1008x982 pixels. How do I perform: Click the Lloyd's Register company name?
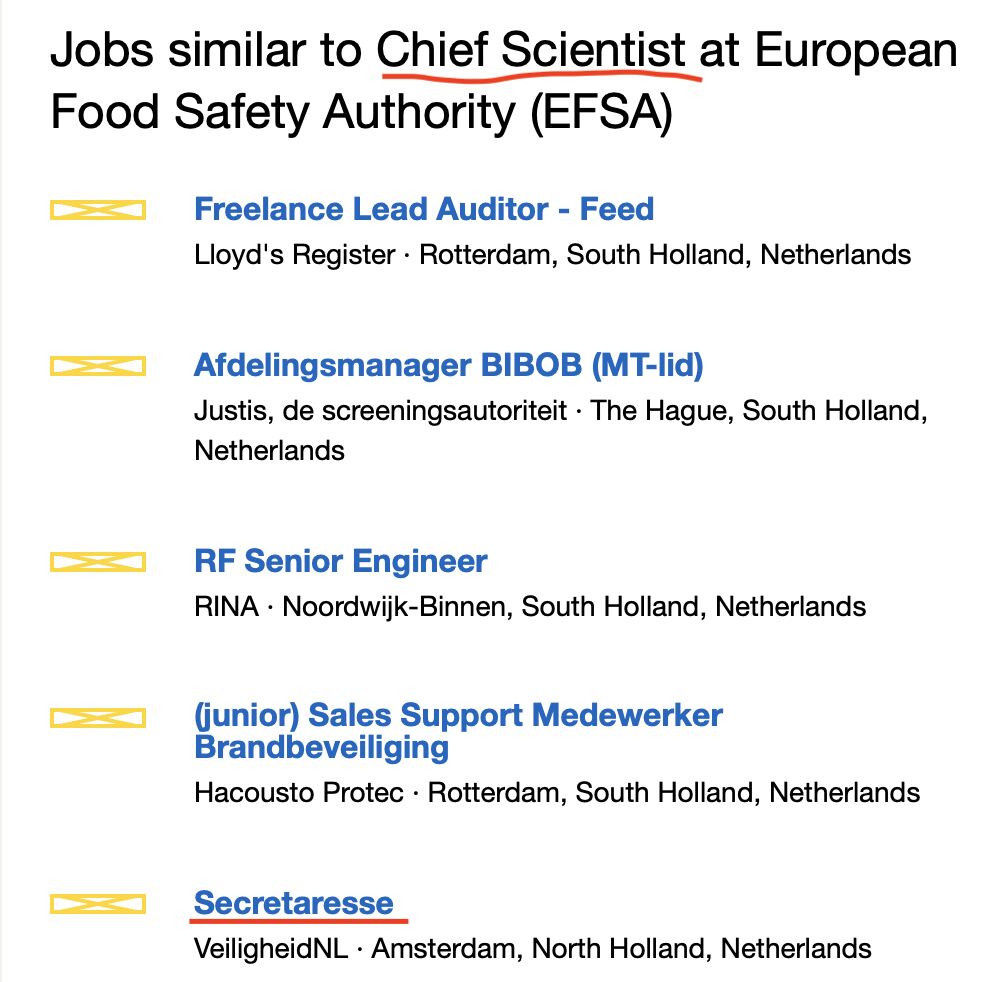pos(295,255)
